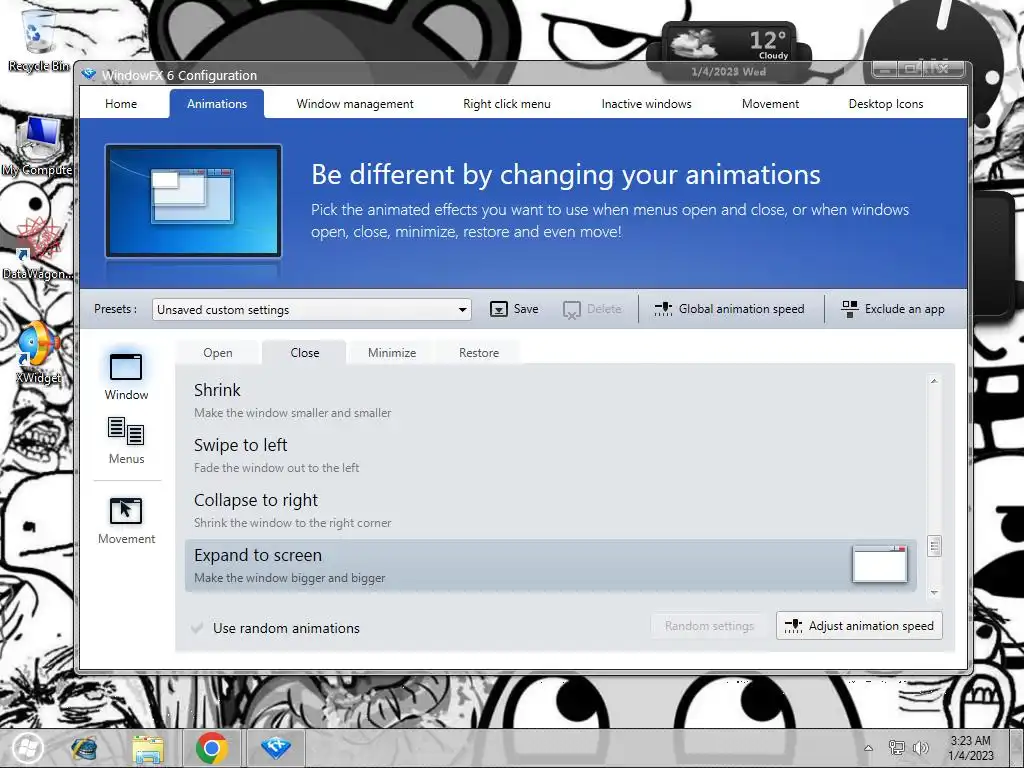Image resolution: width=1024 pixels, height=768 pixels.
Task: Click Adjust animation speed button
Action: tap(859, 626)
